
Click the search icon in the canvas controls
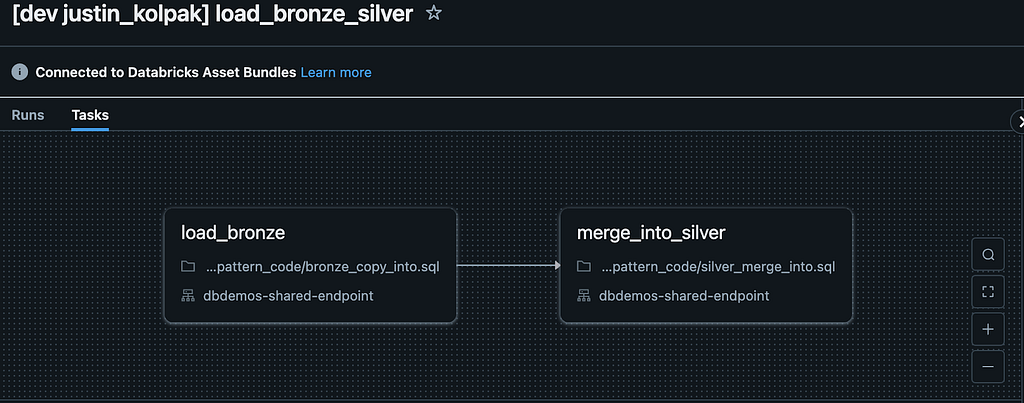pyautogui.click(x=988, y=255)
